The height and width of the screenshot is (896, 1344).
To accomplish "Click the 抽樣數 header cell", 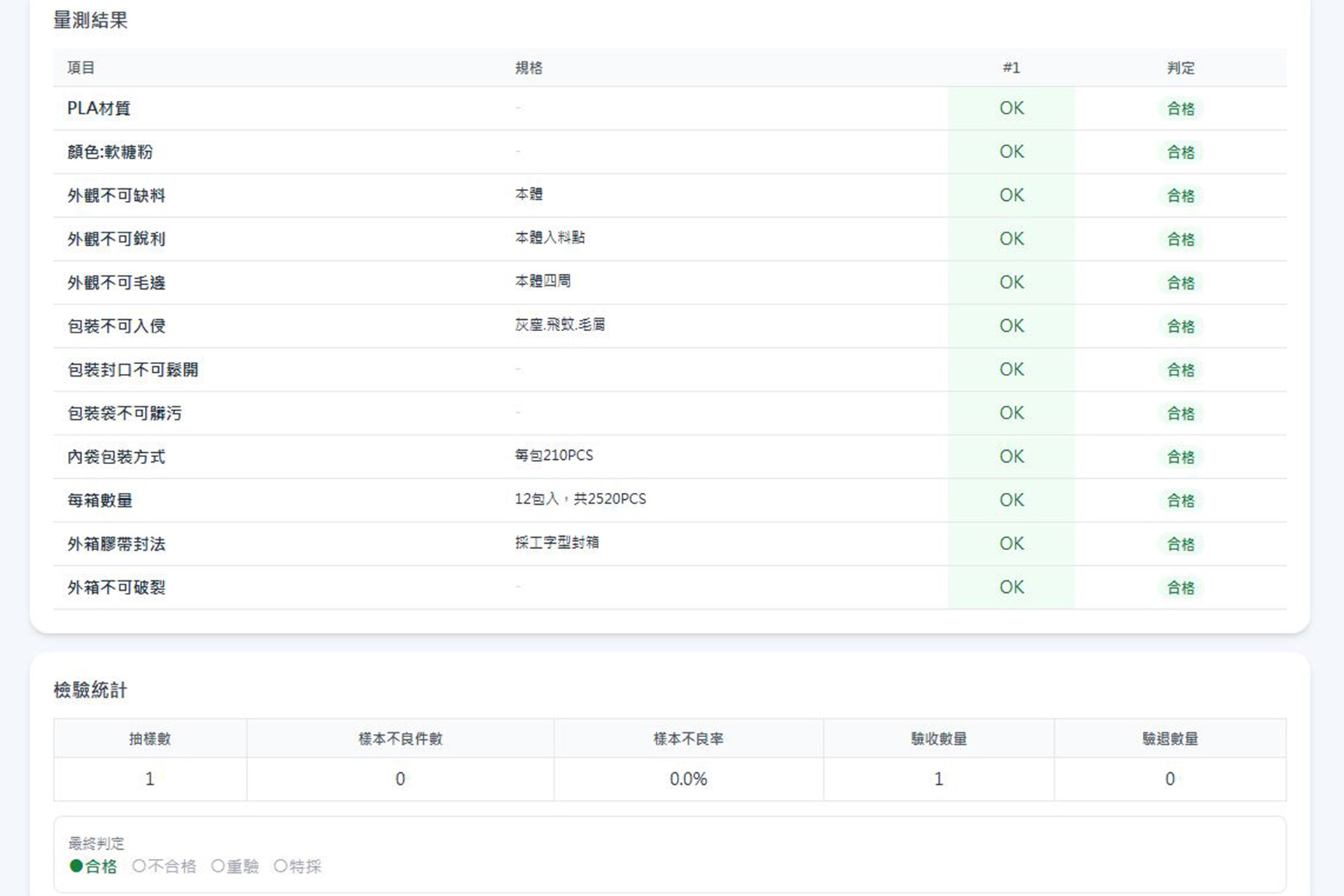I will (x=150, y=738).
